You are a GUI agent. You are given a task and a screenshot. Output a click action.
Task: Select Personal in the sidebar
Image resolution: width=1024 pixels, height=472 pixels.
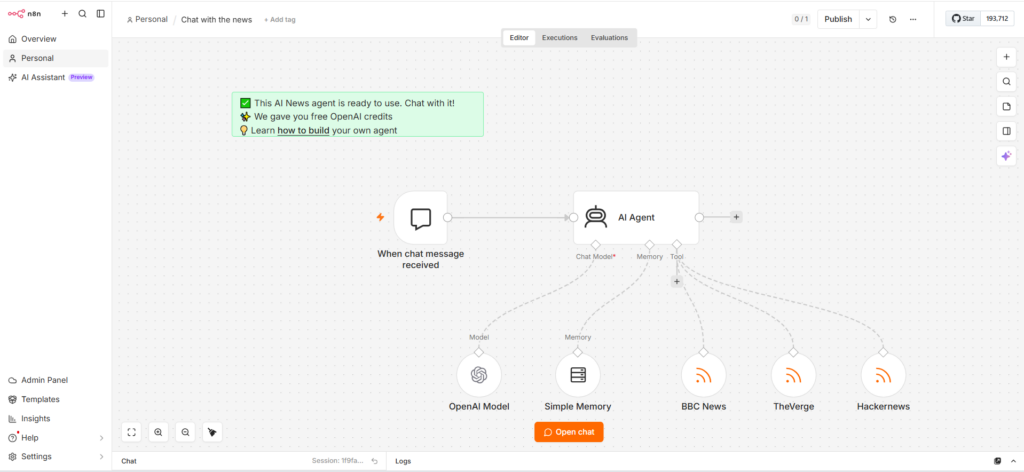point(56,58)
